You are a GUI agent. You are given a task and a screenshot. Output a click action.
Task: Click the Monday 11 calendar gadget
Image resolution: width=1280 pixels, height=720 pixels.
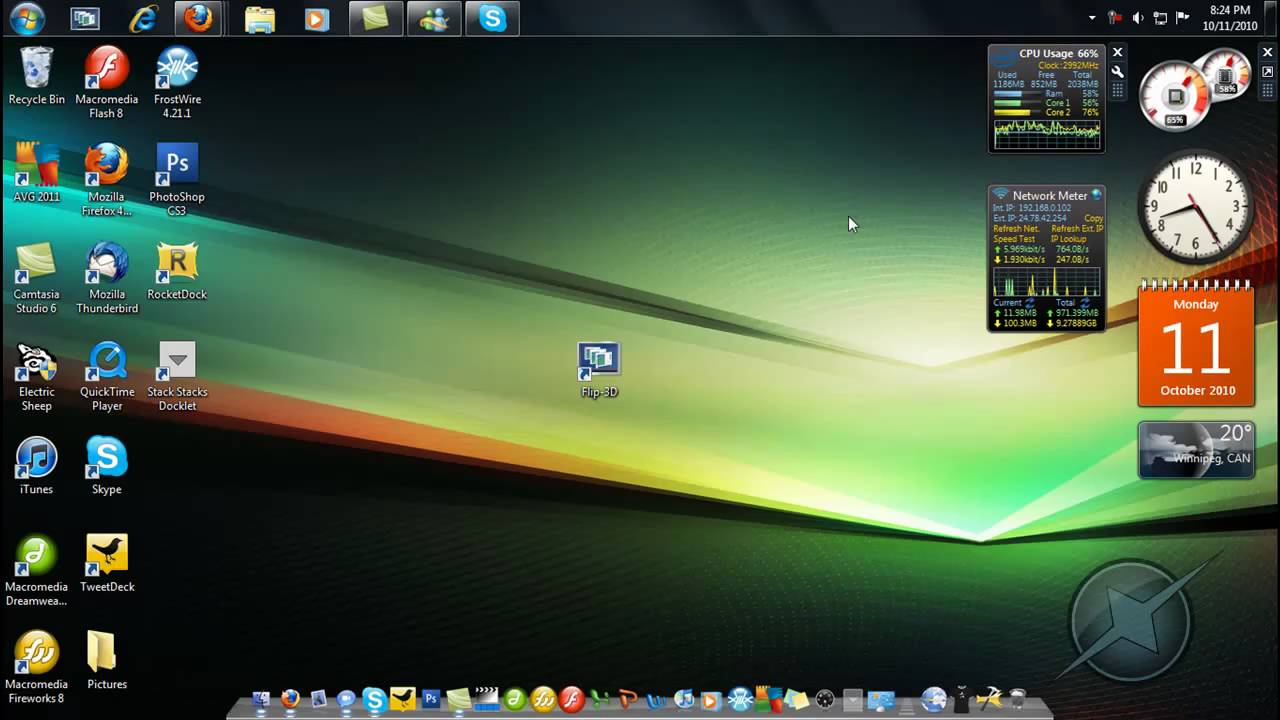[x=1196, y=345]
